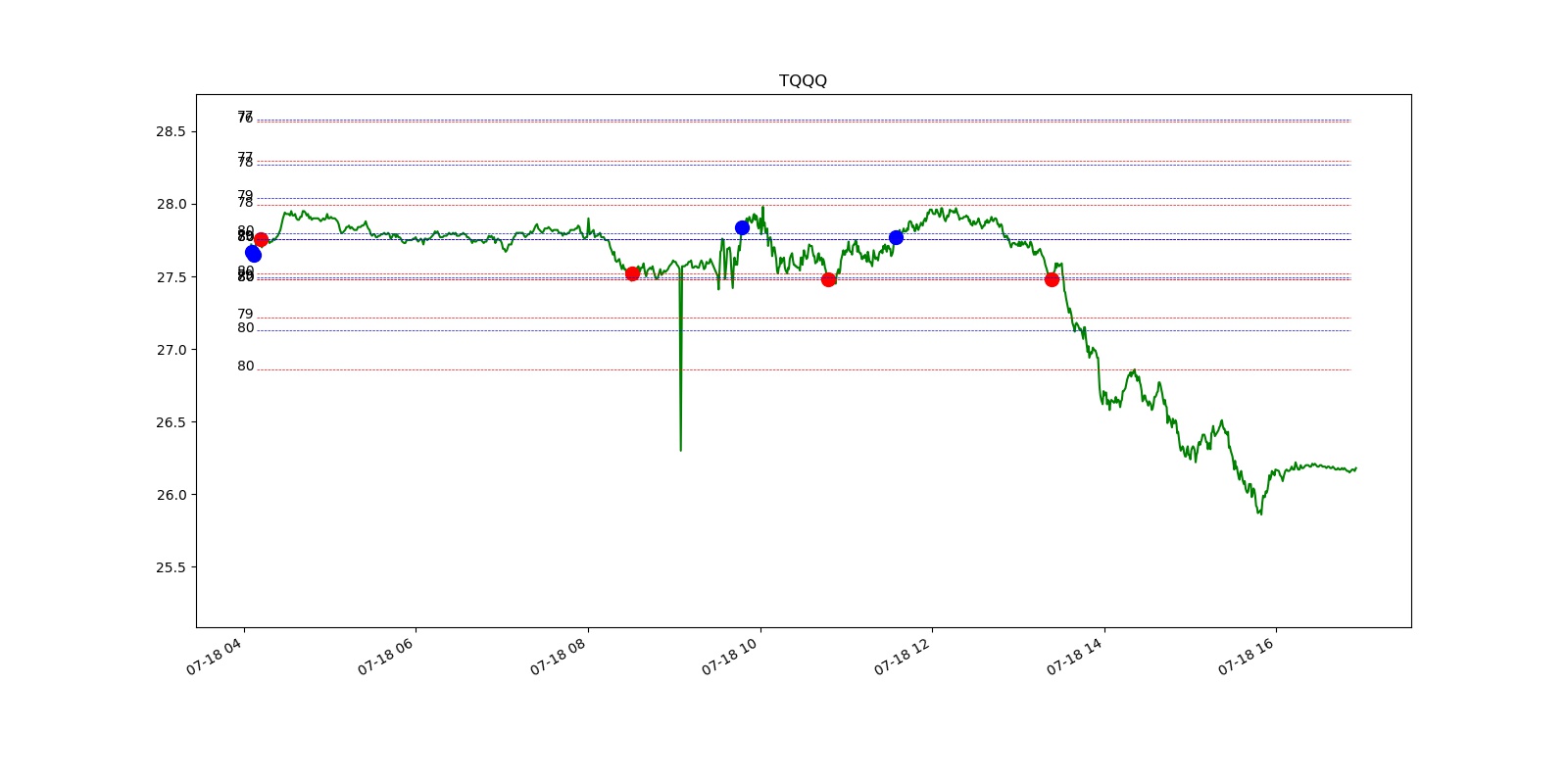This screenshot has width=1568, height=784.
Task: Select the blue marker dot near 11:35
Action: 896,237
